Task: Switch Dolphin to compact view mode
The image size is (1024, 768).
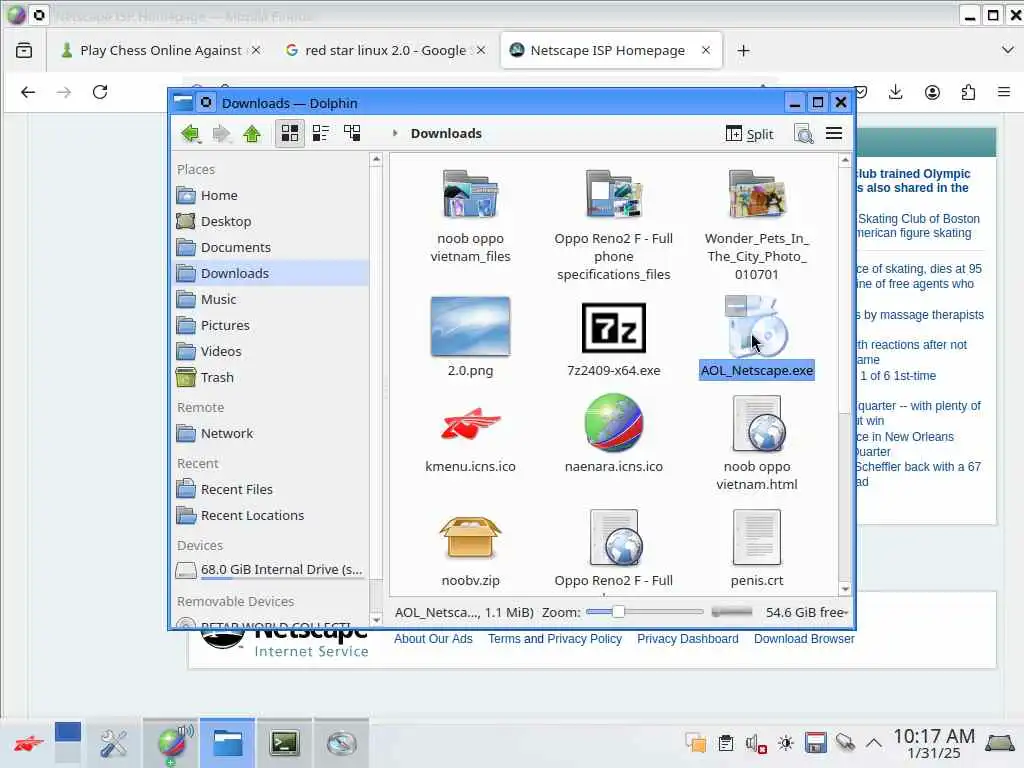Action: coord(321,133)
